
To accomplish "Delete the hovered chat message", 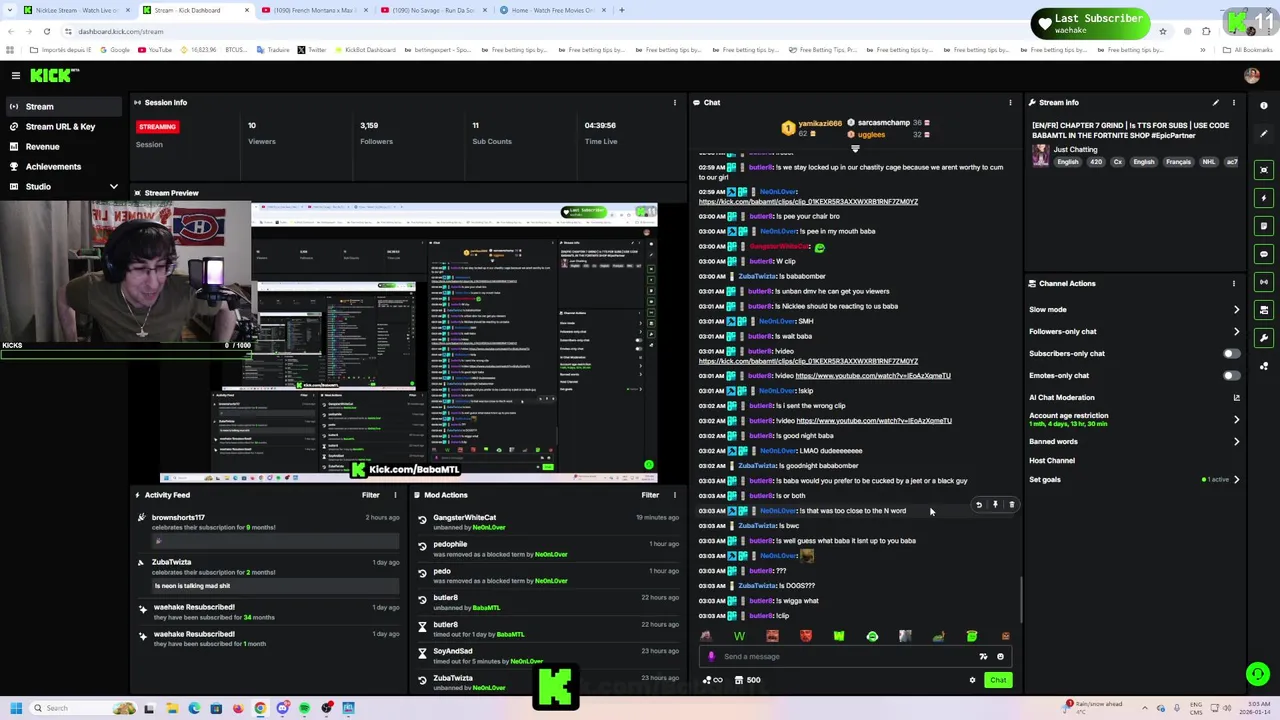I will [1011, 505].
